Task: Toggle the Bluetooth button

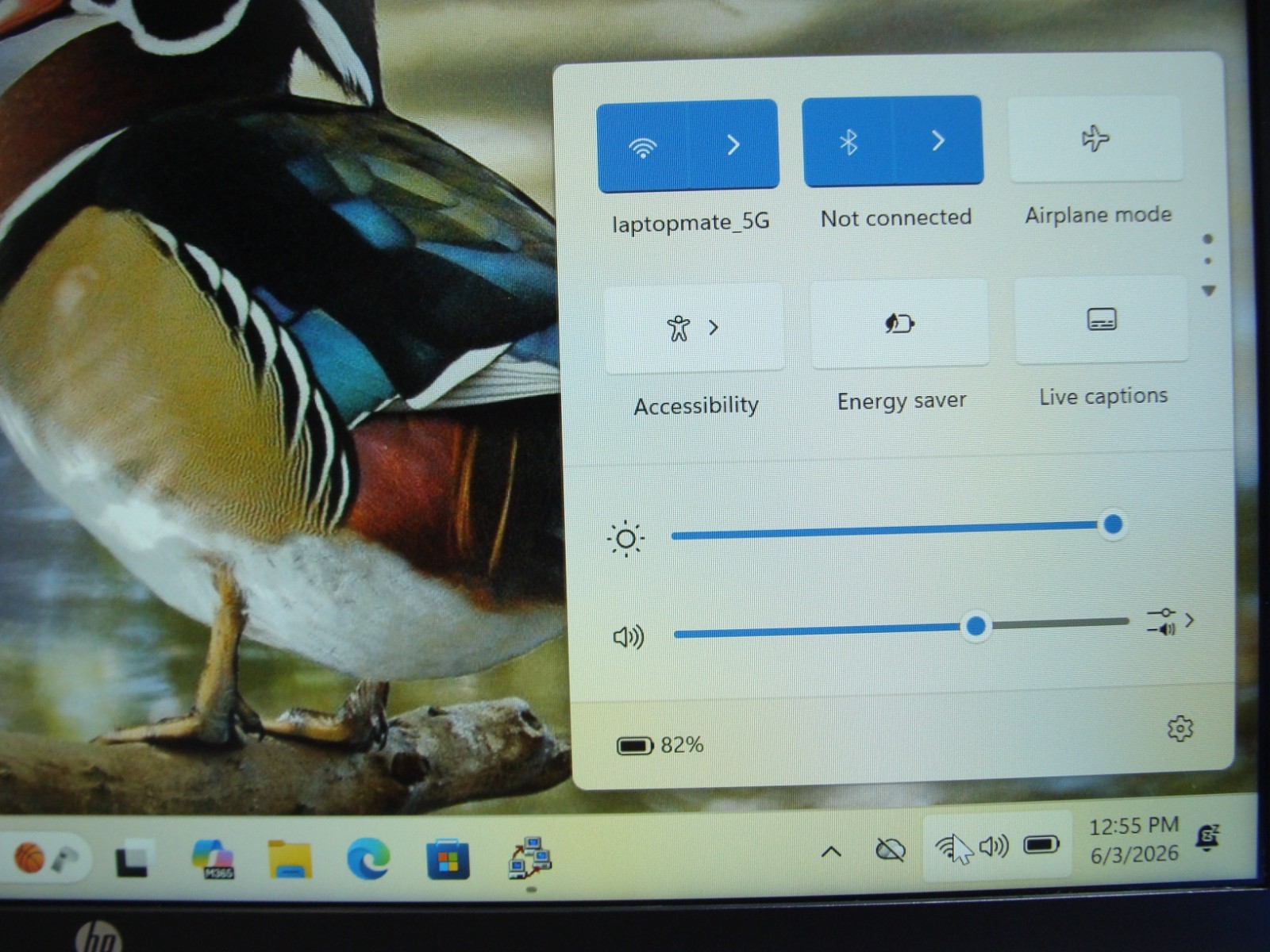Action: pyautogui.click(x=848, y=143)
